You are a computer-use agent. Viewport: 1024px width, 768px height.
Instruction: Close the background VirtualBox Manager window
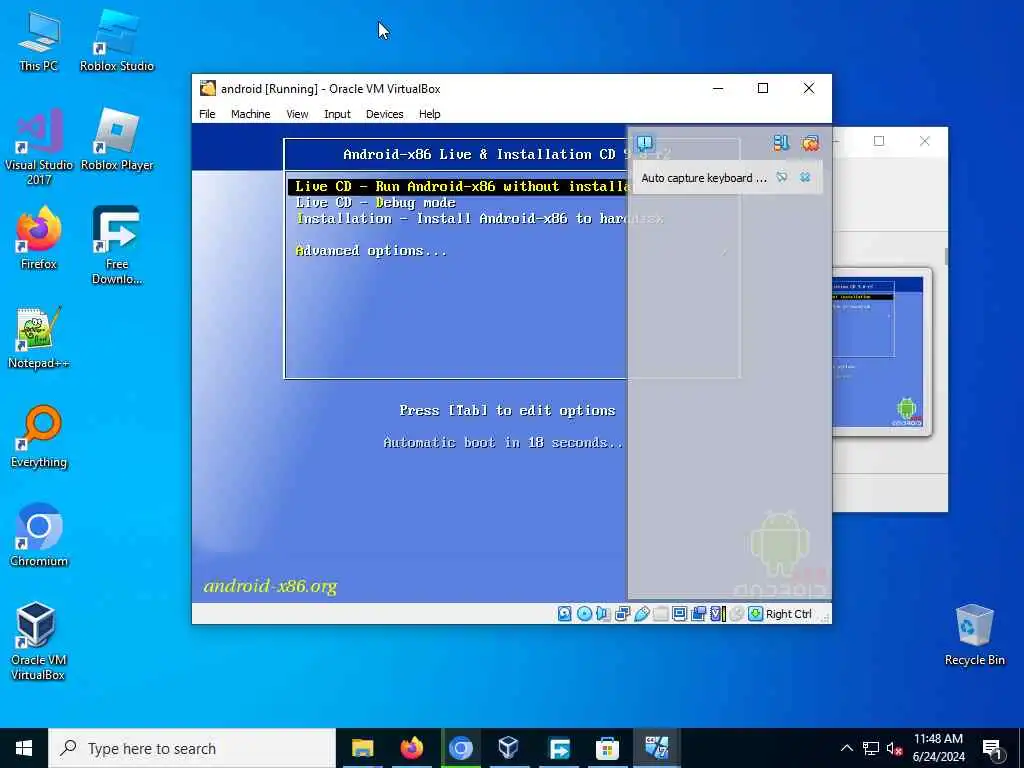tap(925, 141)
